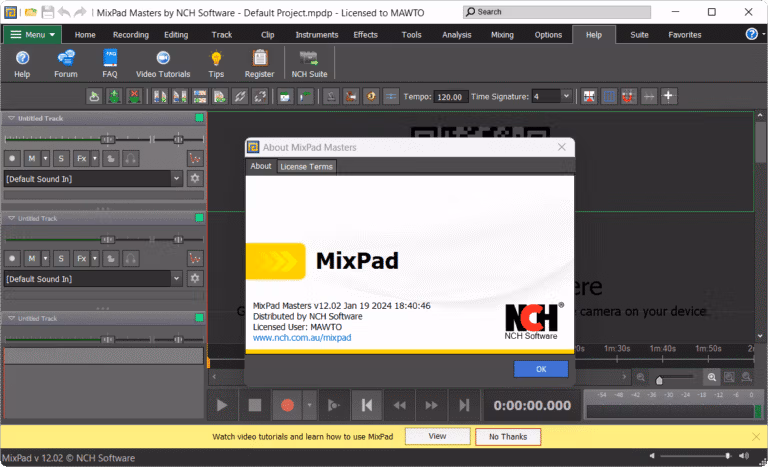Toggle headphone monitoring on second track
The width and height of the screenshot is (768, 467).
point(131,258)
